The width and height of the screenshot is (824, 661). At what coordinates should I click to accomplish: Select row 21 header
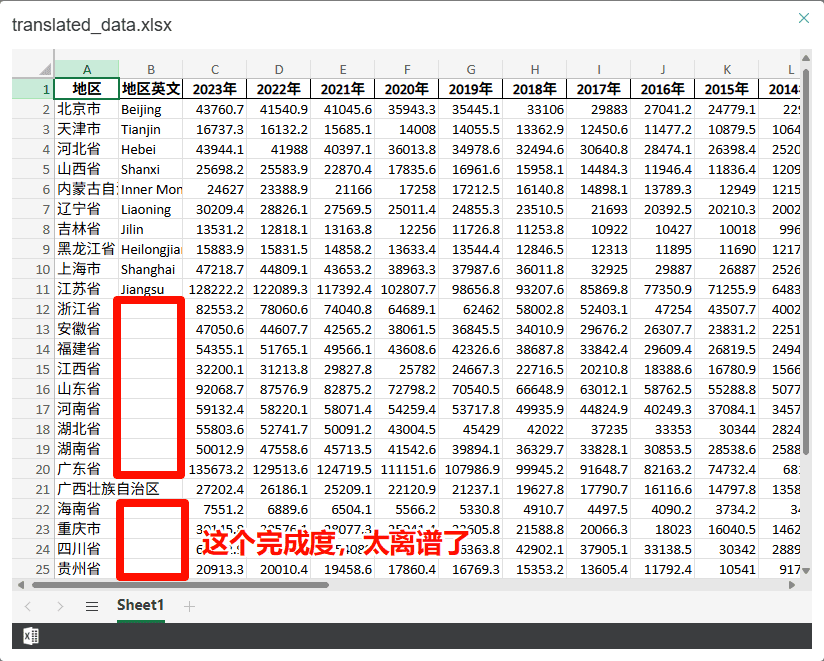tap(33, 489)
